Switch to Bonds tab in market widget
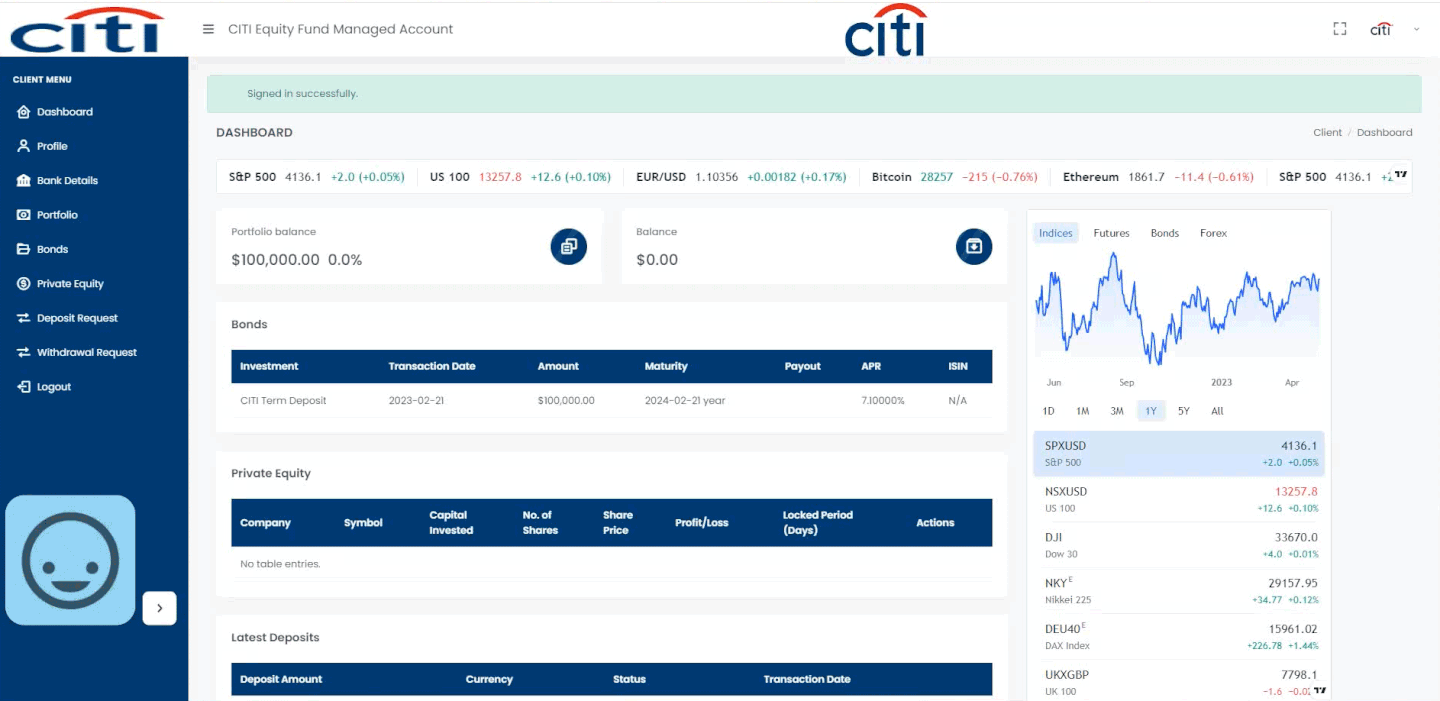This screenshot has width=1440, height=701. point(1165,233)
